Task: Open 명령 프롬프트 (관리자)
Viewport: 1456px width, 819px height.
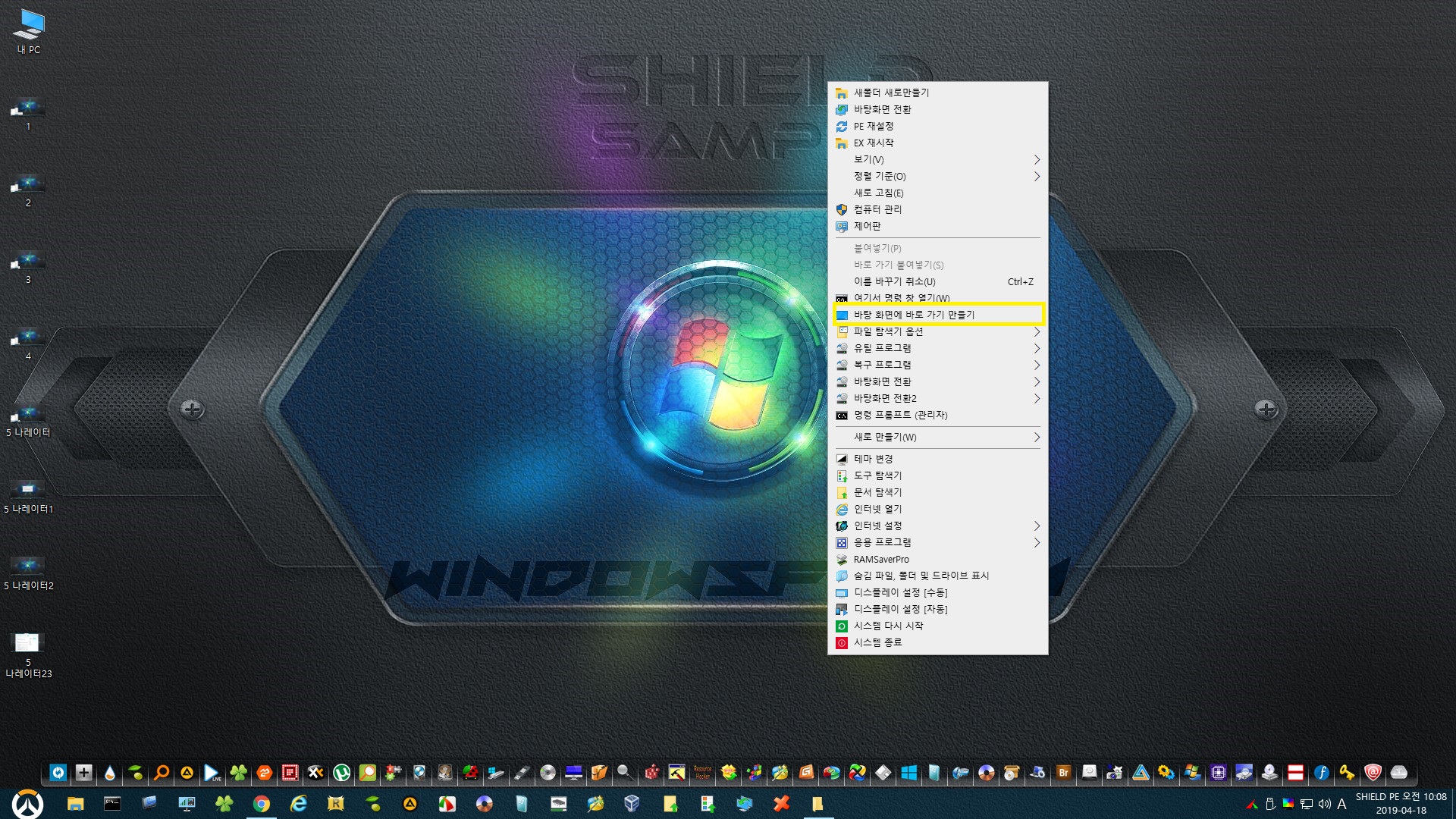Action: click(x=937, y=415)
